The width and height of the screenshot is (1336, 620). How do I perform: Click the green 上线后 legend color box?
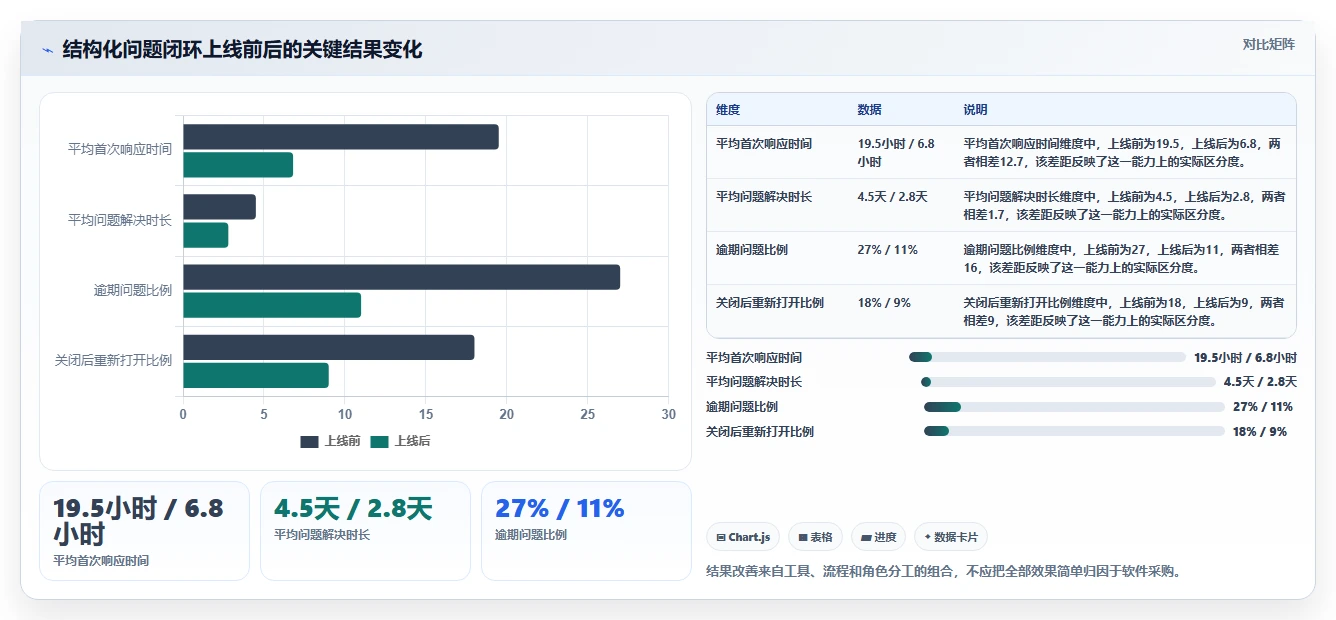tap(380, 442)
